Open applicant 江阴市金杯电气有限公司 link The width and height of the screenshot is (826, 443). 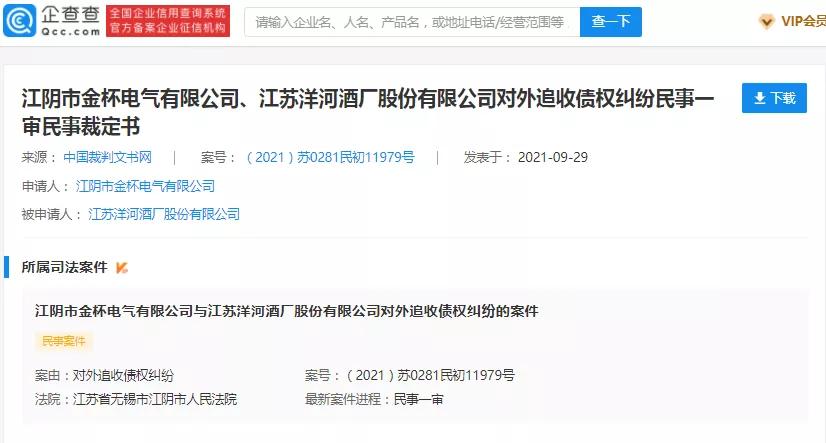pos(145,186)
